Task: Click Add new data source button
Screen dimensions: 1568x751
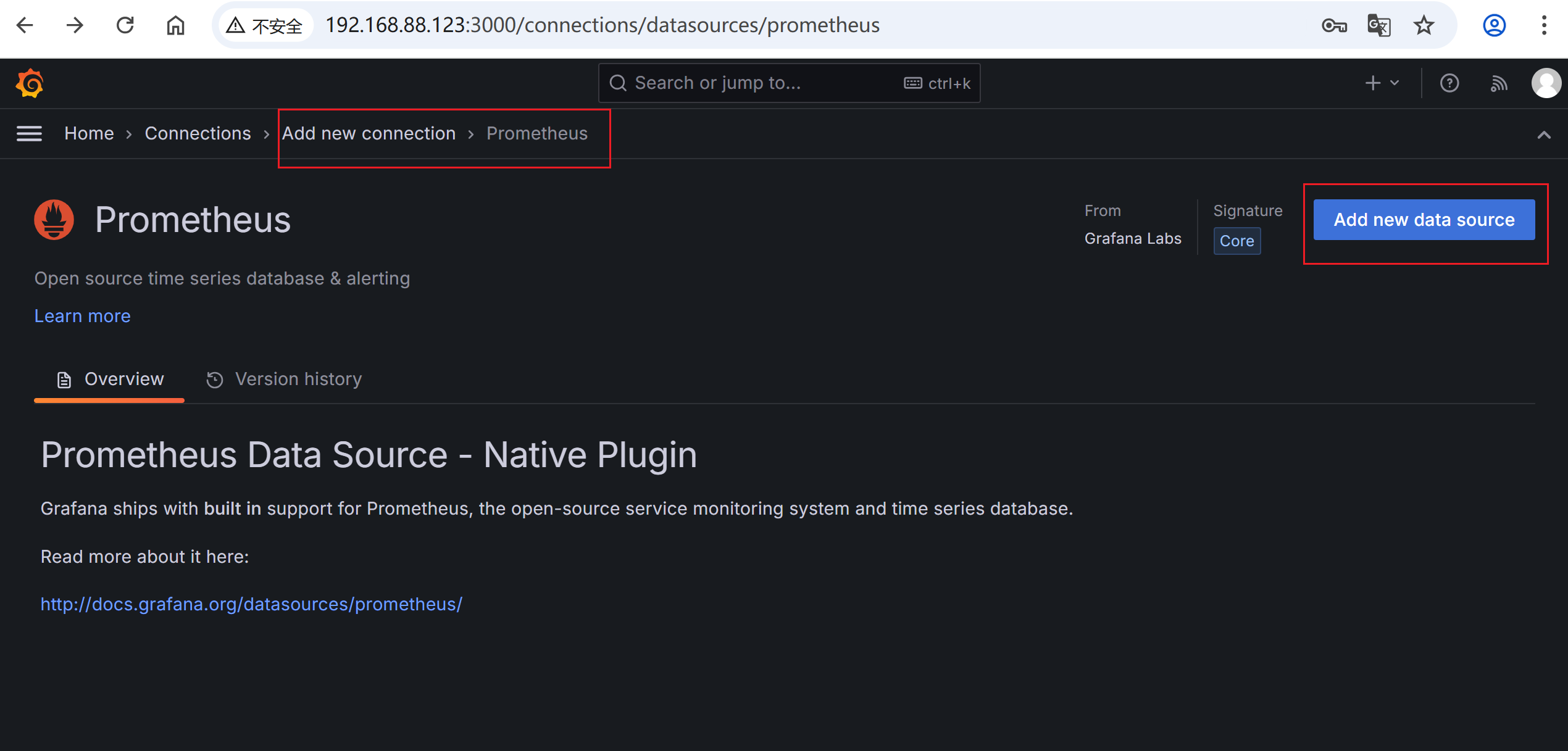Action: coord(1424,220)
